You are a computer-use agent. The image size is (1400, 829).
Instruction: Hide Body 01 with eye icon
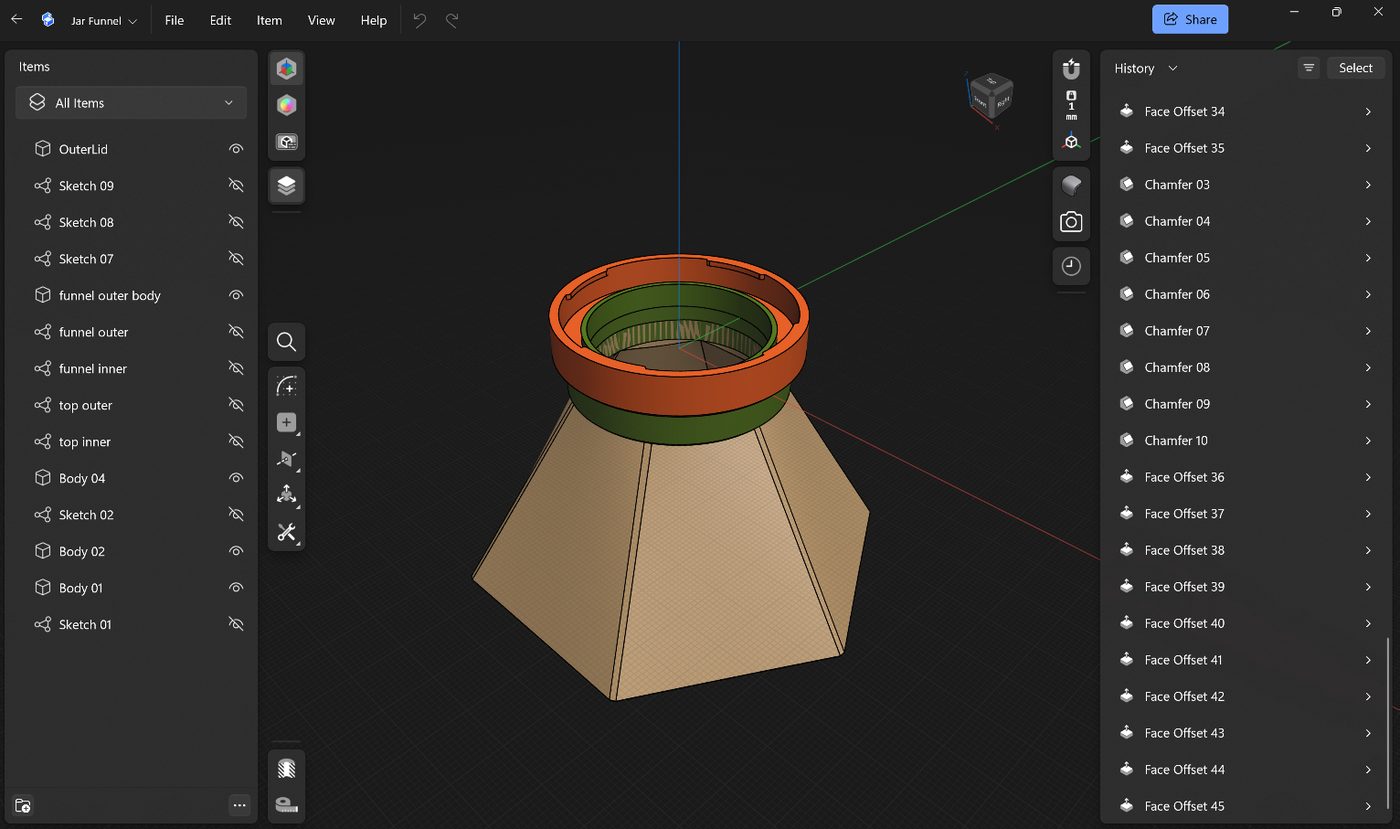coord(236,588)
